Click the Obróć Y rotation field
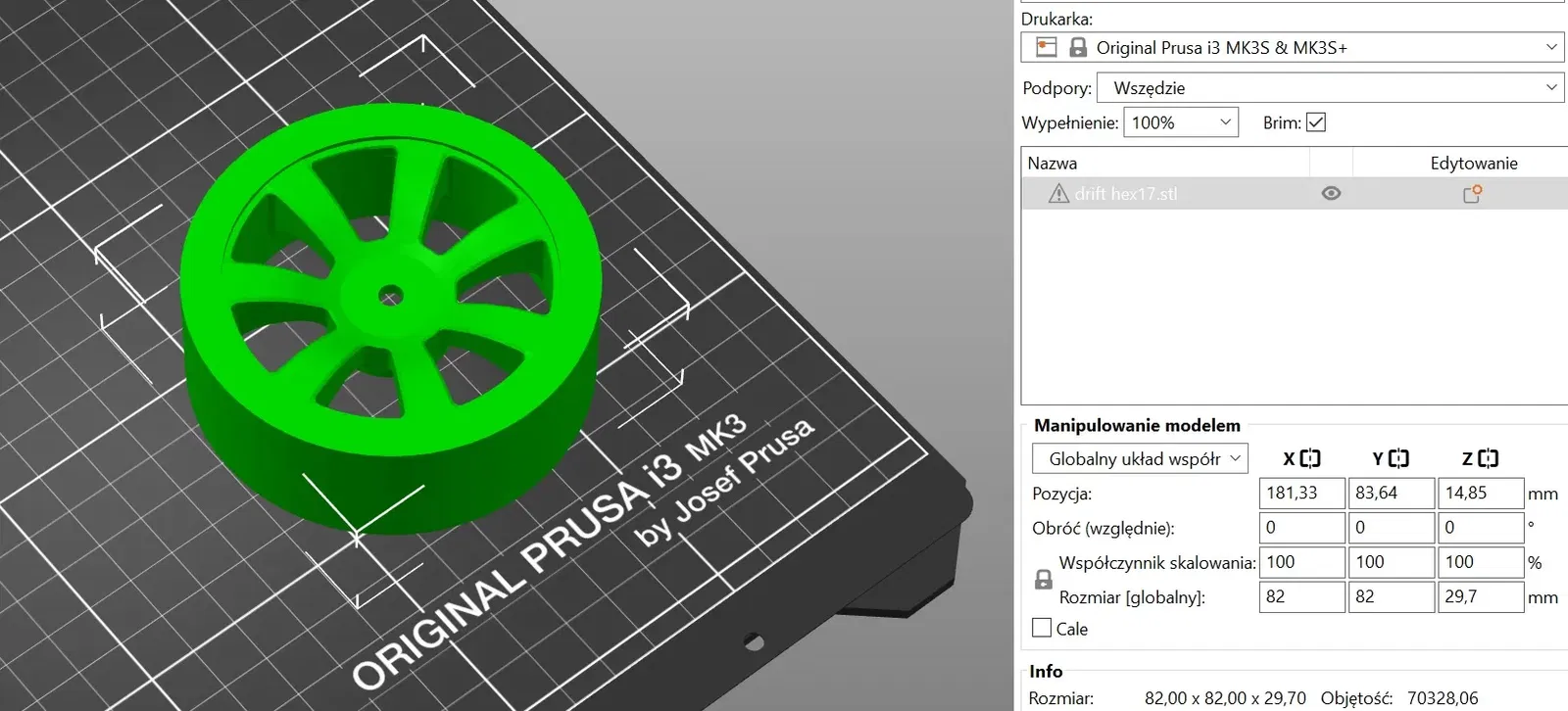 1392,527
